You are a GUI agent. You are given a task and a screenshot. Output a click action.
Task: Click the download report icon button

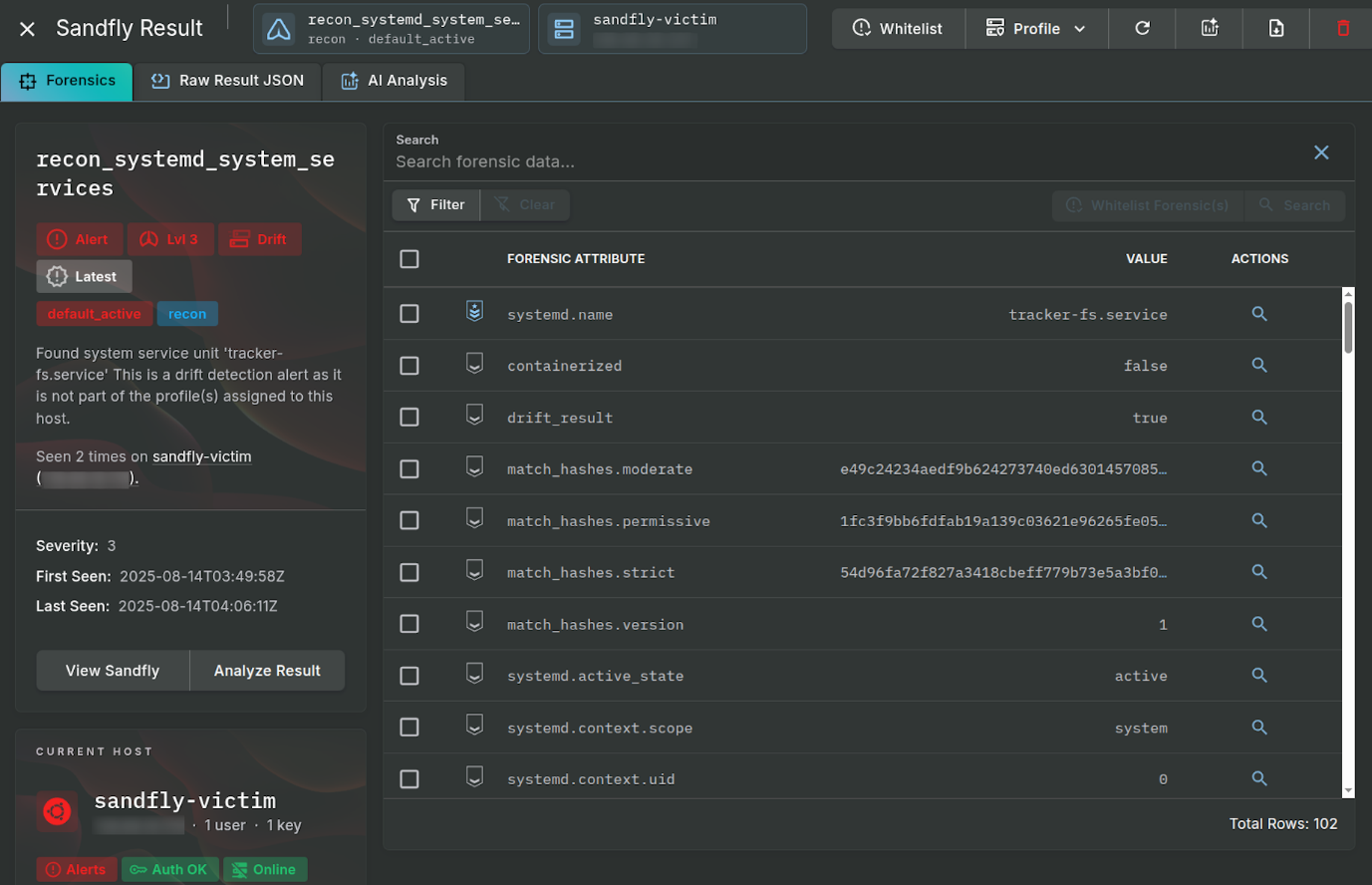click(1276, 28)
